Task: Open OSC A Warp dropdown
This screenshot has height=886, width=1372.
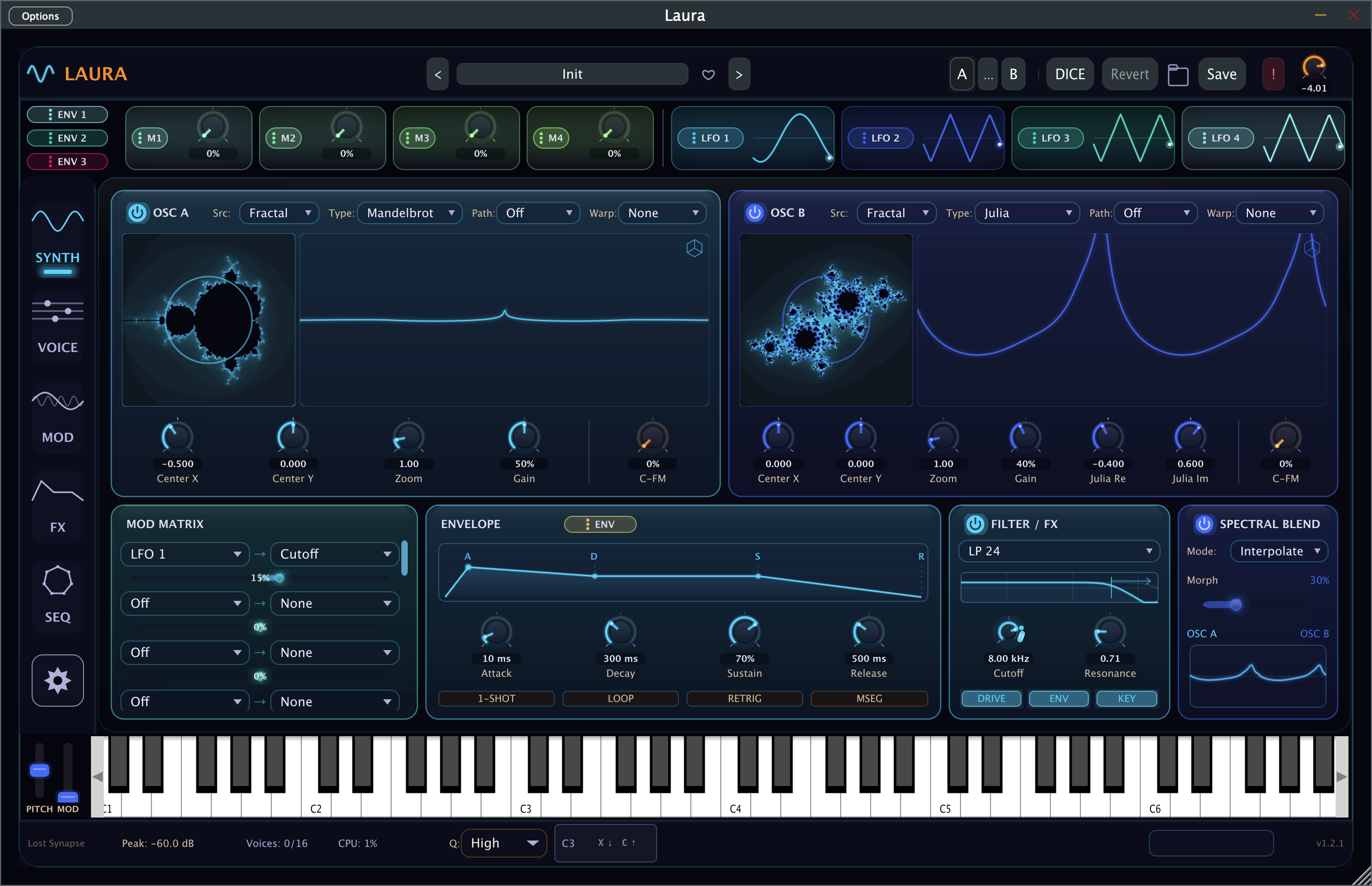Action: pyautogui.click(x=662, y=213)
